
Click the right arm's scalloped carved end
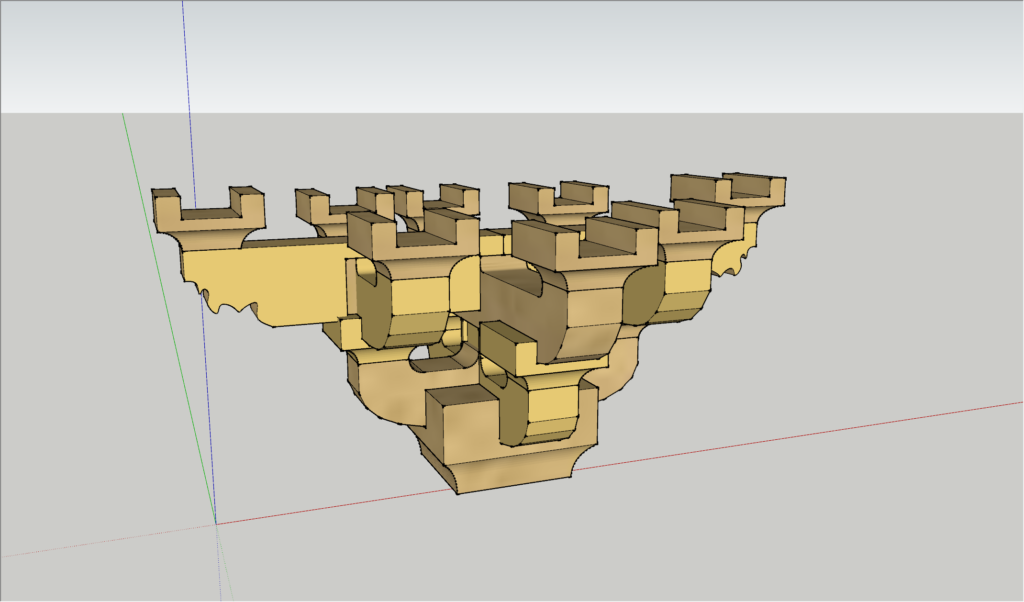[x=738, y=260]
